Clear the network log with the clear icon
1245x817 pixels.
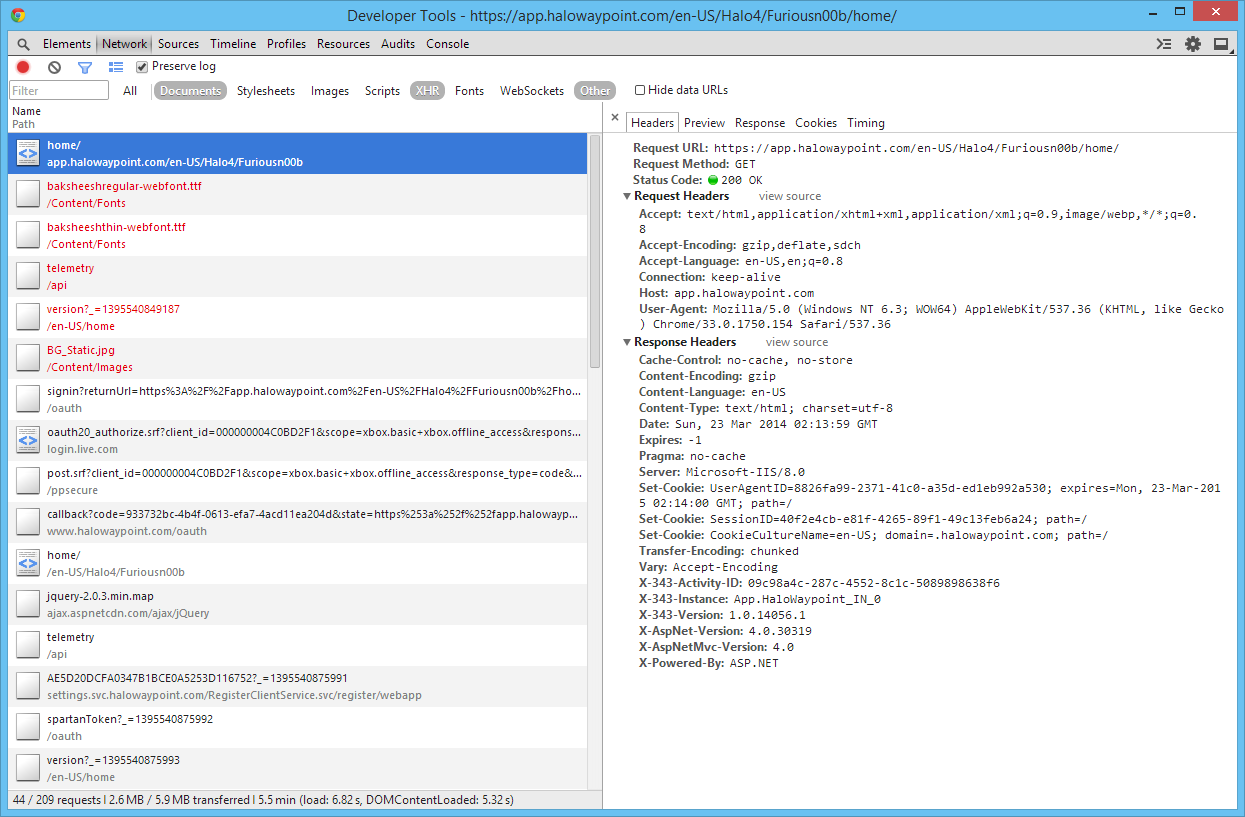pyautogui.click(x=54, y=67)
